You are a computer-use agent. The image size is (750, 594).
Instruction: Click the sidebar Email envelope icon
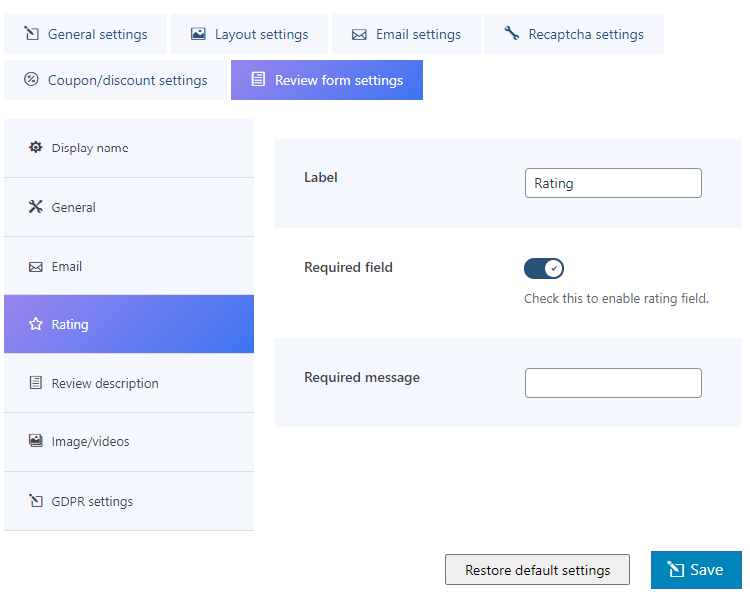[35, 267]
